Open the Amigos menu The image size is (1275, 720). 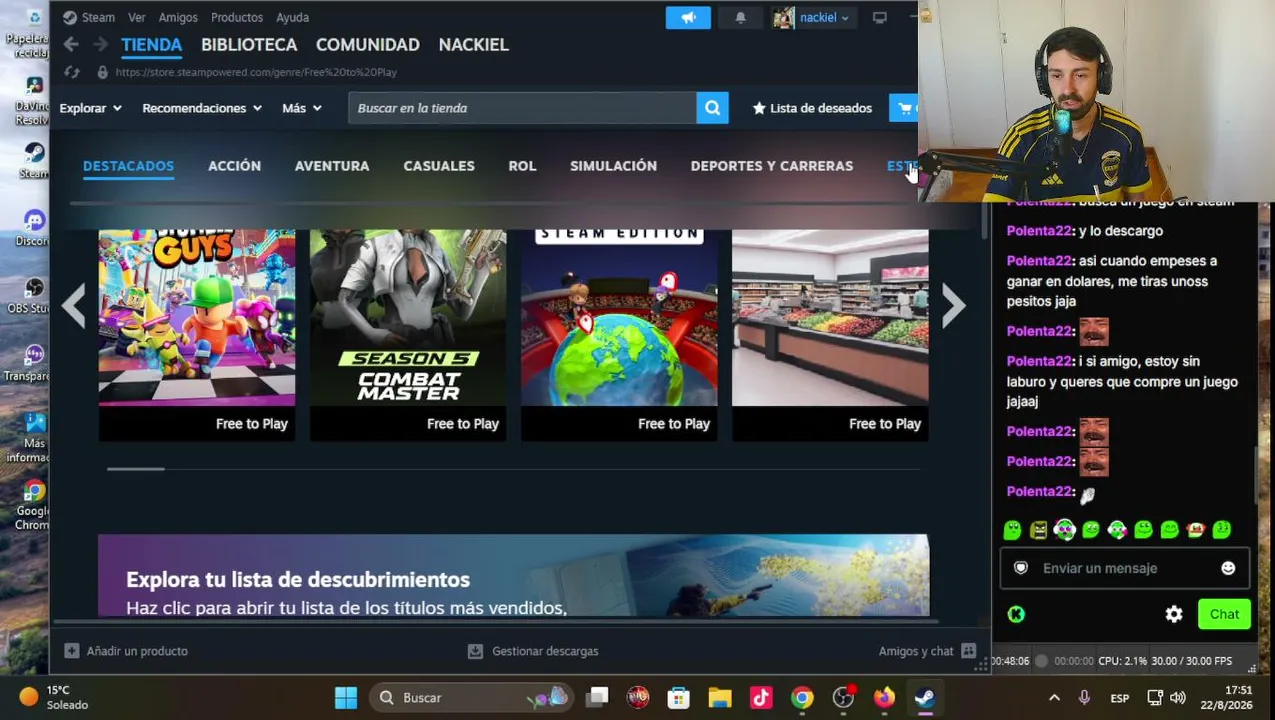(x=178, y=17)
